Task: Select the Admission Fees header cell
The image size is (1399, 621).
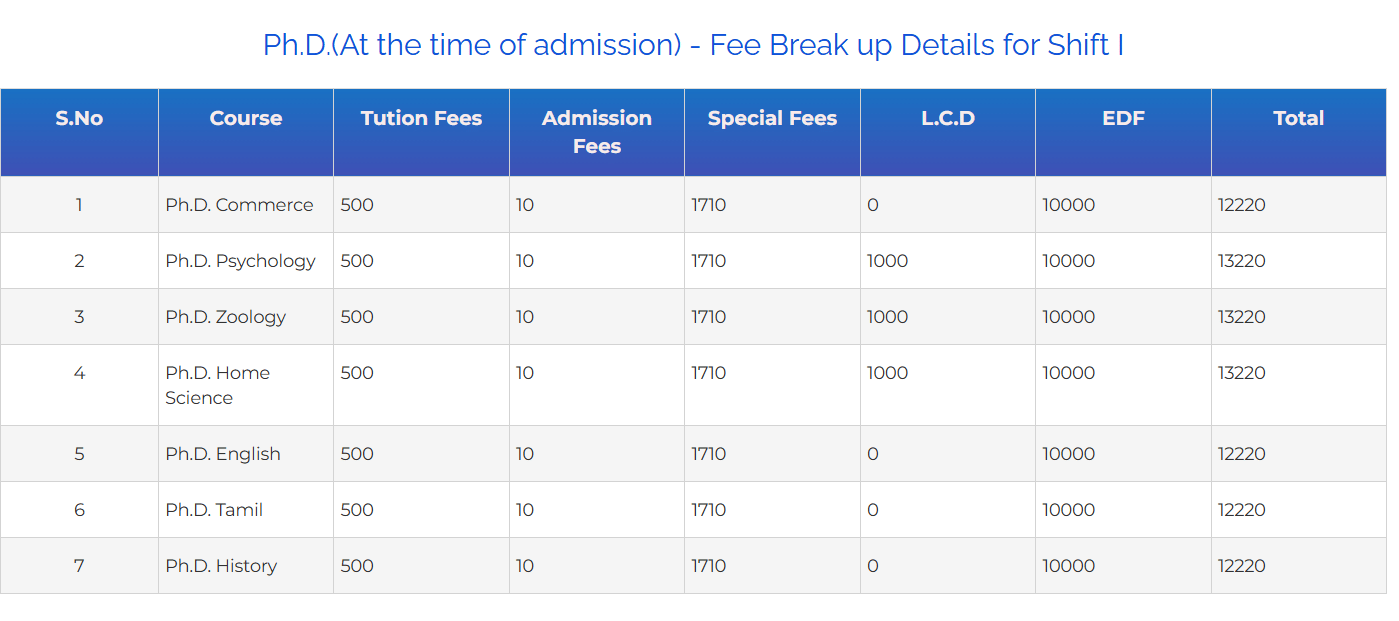Action: pos(597,132)
